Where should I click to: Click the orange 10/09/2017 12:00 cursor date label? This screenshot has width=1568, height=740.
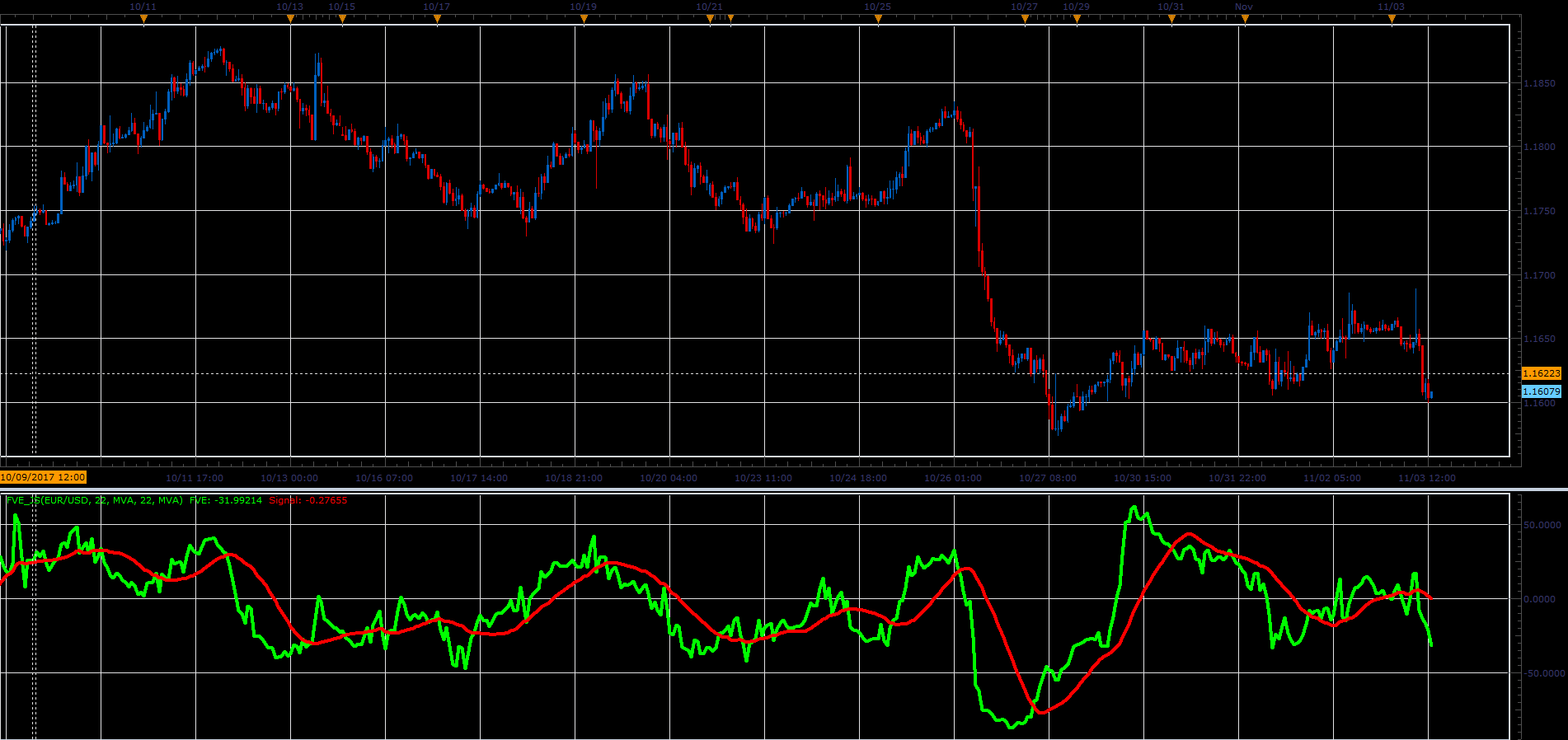pyautogui.click(x=43, y=477)
